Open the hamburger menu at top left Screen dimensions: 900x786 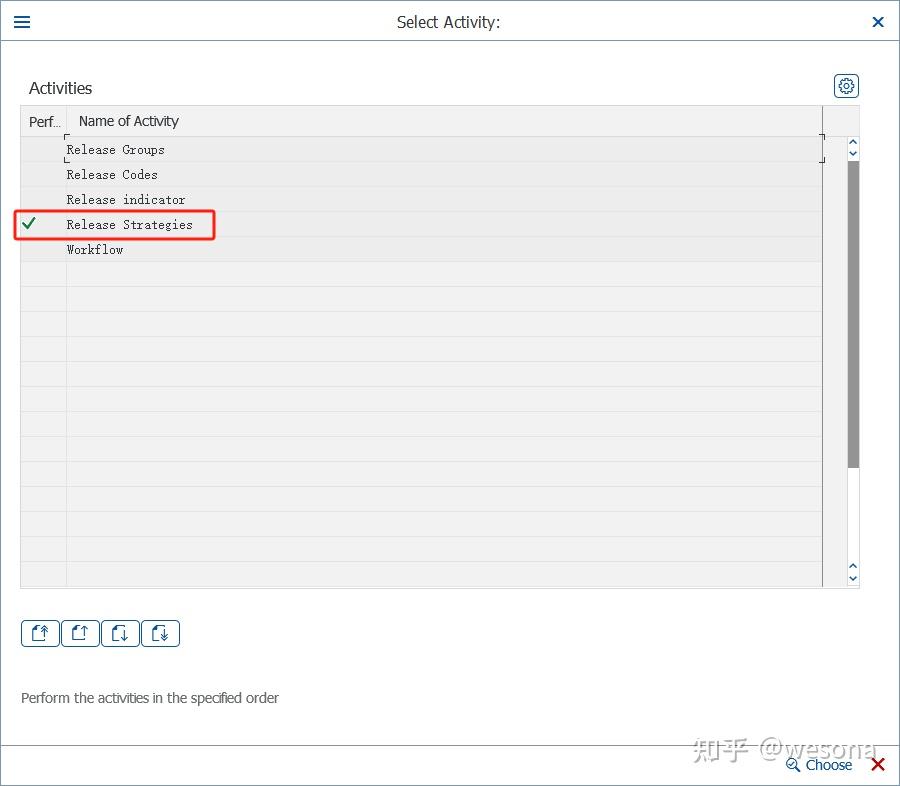(x=21, y=21)
